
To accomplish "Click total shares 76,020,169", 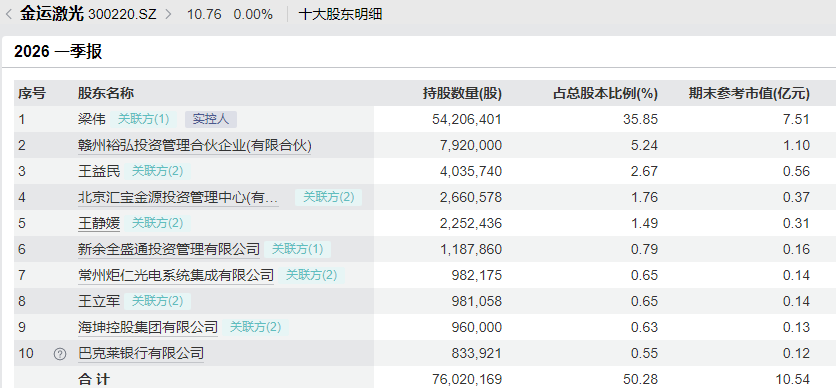I will click(x=467, y=379).
